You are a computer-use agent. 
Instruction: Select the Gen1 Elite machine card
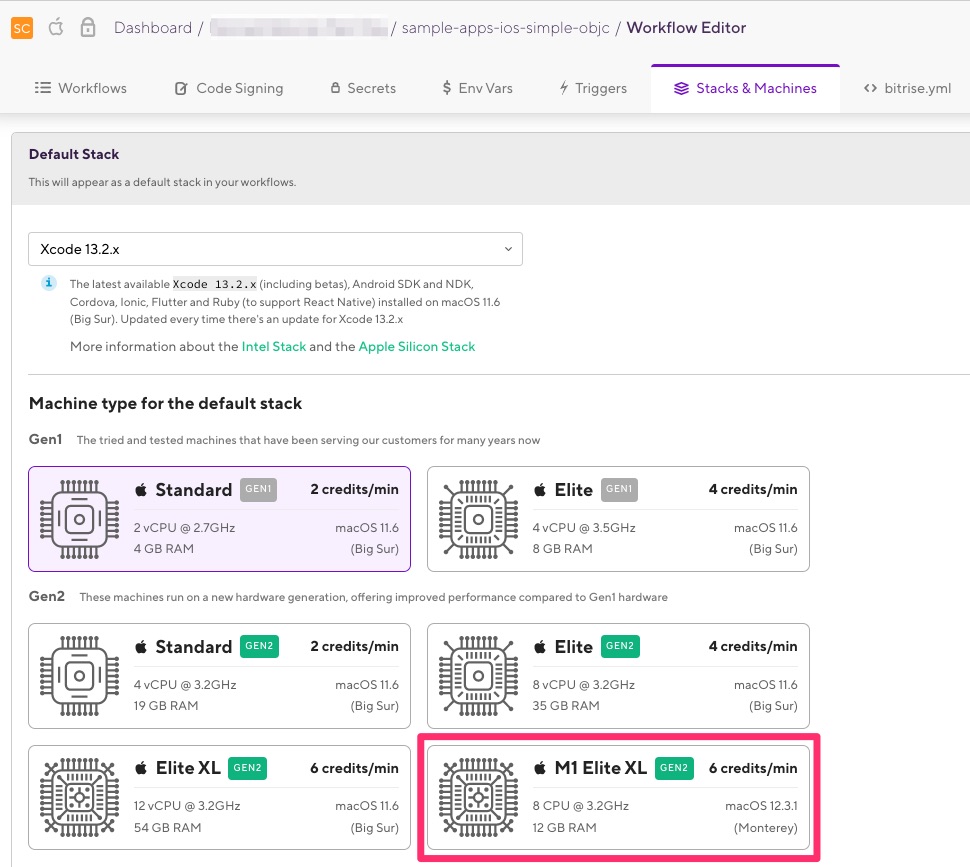pyautogui.click(x=618, y=519)
